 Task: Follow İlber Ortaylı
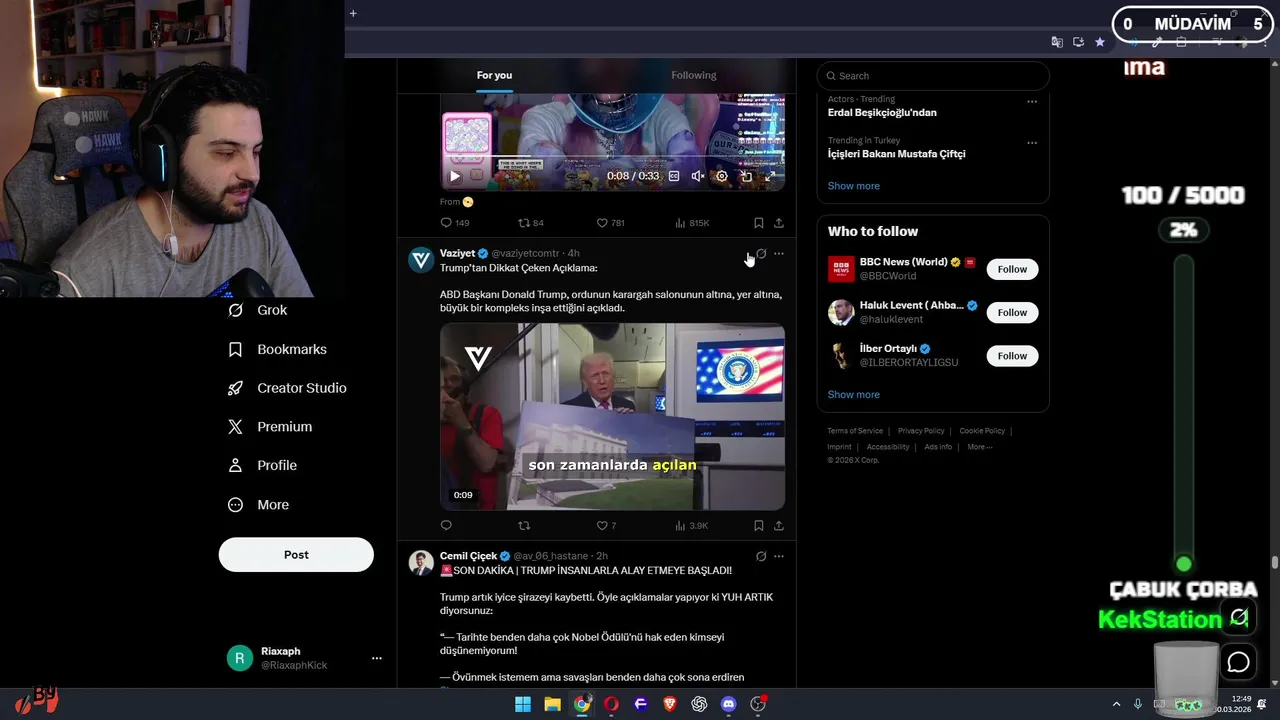point(1012,356)
